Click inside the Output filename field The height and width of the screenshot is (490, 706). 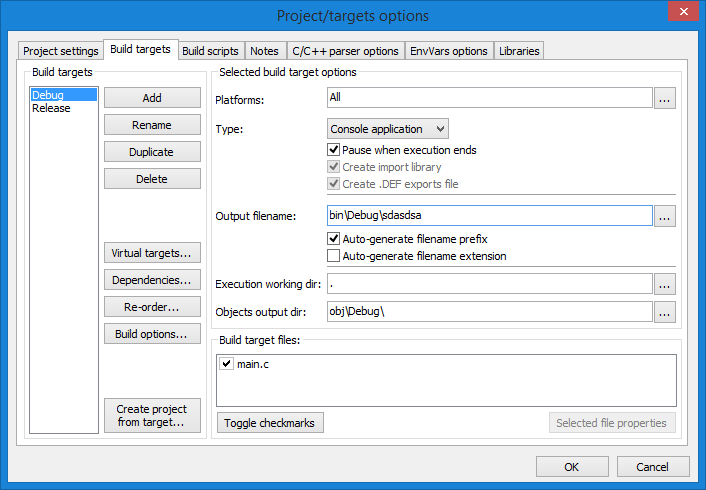coord(489,216)
